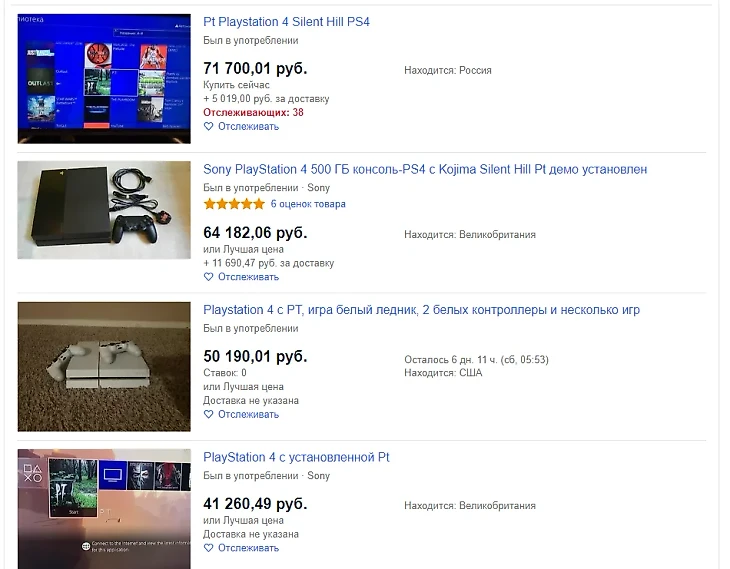The height and width of the screenshot is (569, 730).
Task: Open the 'PlayStation 4 с установленной Pt' listing
Action: pyautogui.click(x=296, y=457)
